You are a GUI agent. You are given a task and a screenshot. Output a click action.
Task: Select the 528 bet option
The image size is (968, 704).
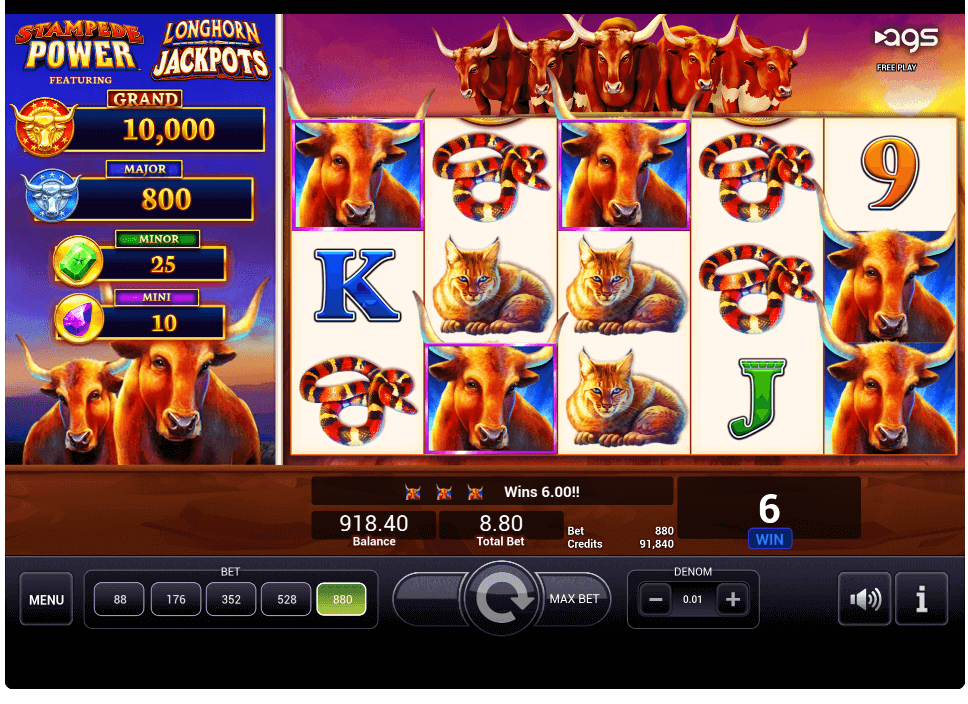[286, 599]
